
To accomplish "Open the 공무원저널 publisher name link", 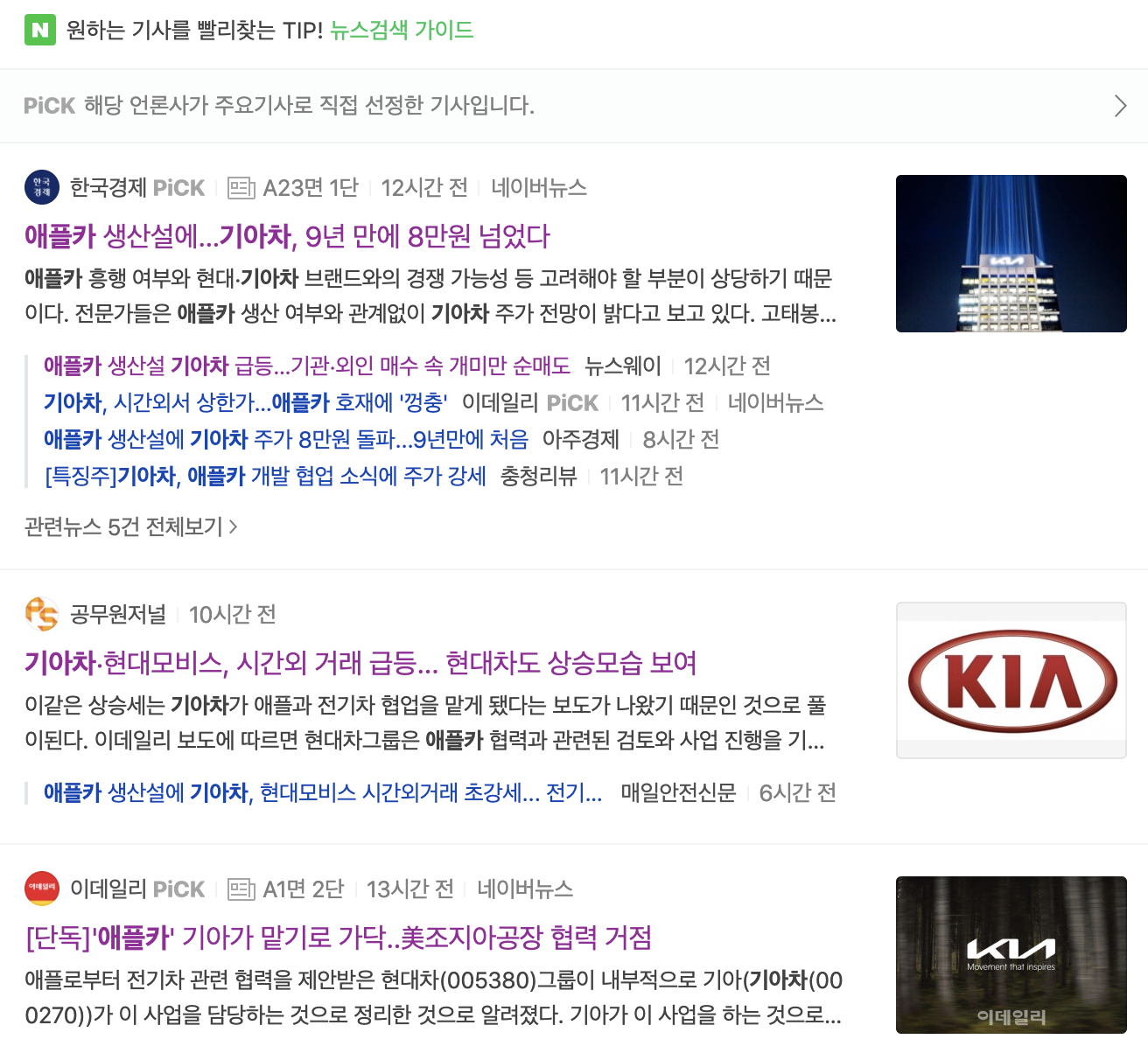I will 118,615.
